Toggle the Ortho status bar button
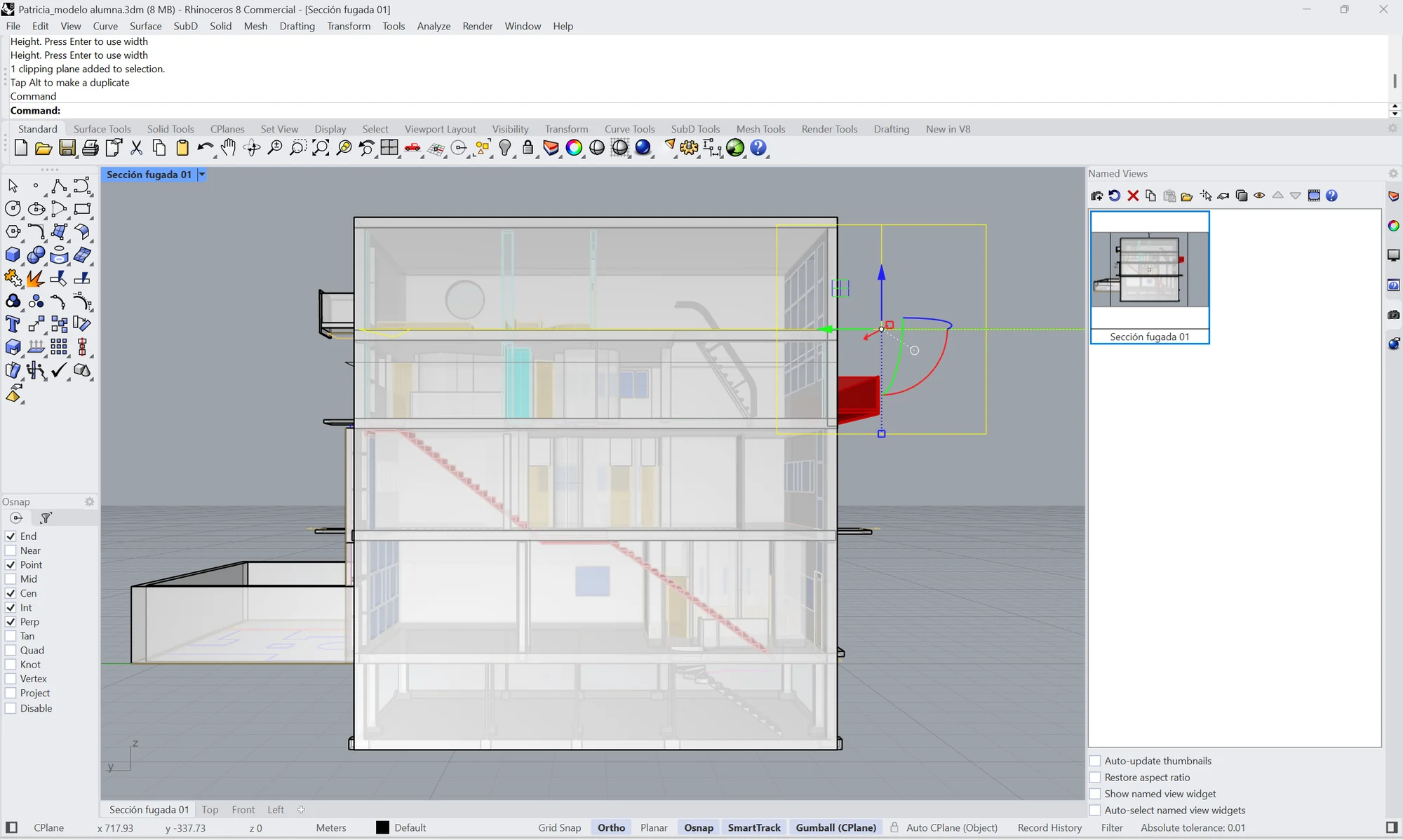The height and width of the screenshot is (840, 1403). pyautogui.click(x=611, y=827)
